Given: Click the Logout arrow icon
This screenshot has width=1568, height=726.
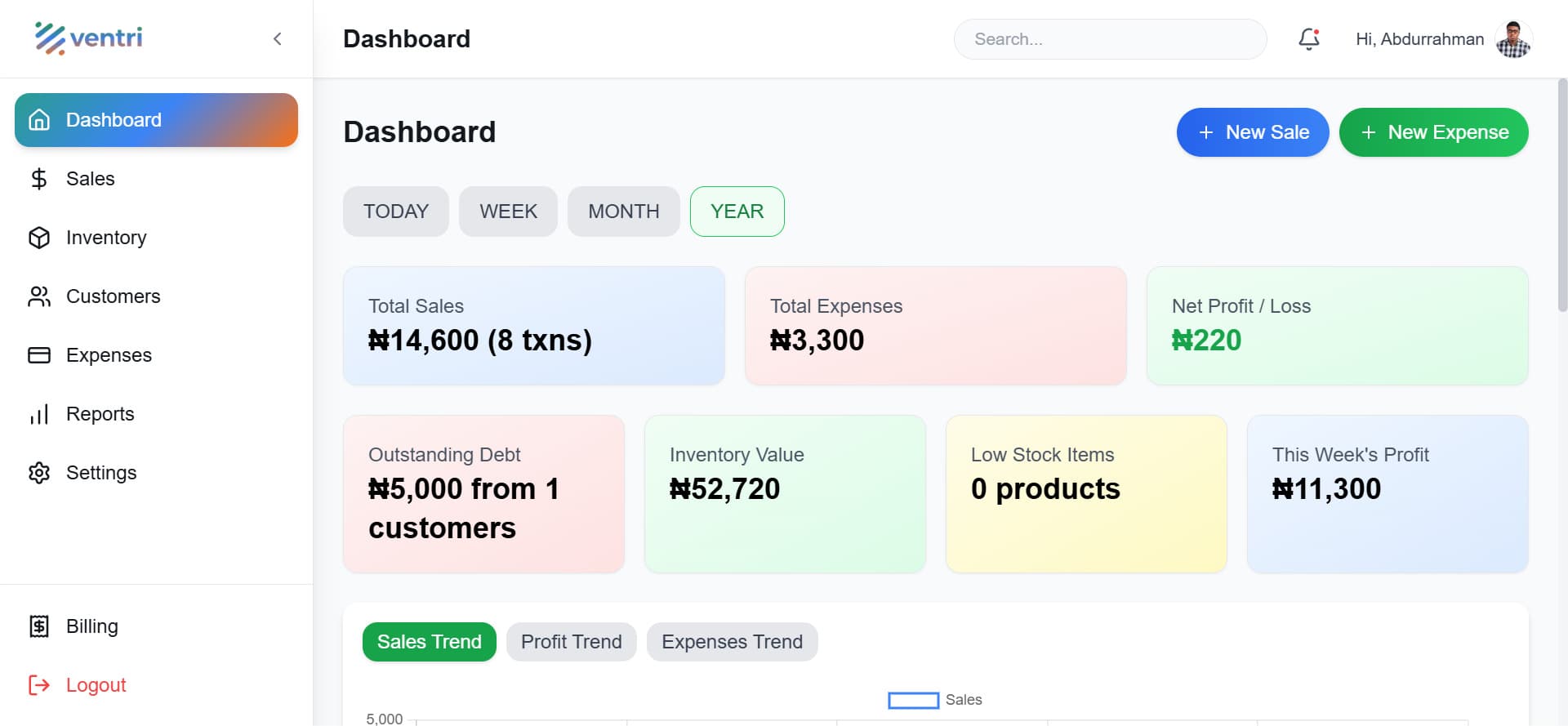Looking at the screenshot, I should pyautogui.click(x=38, y=685).
